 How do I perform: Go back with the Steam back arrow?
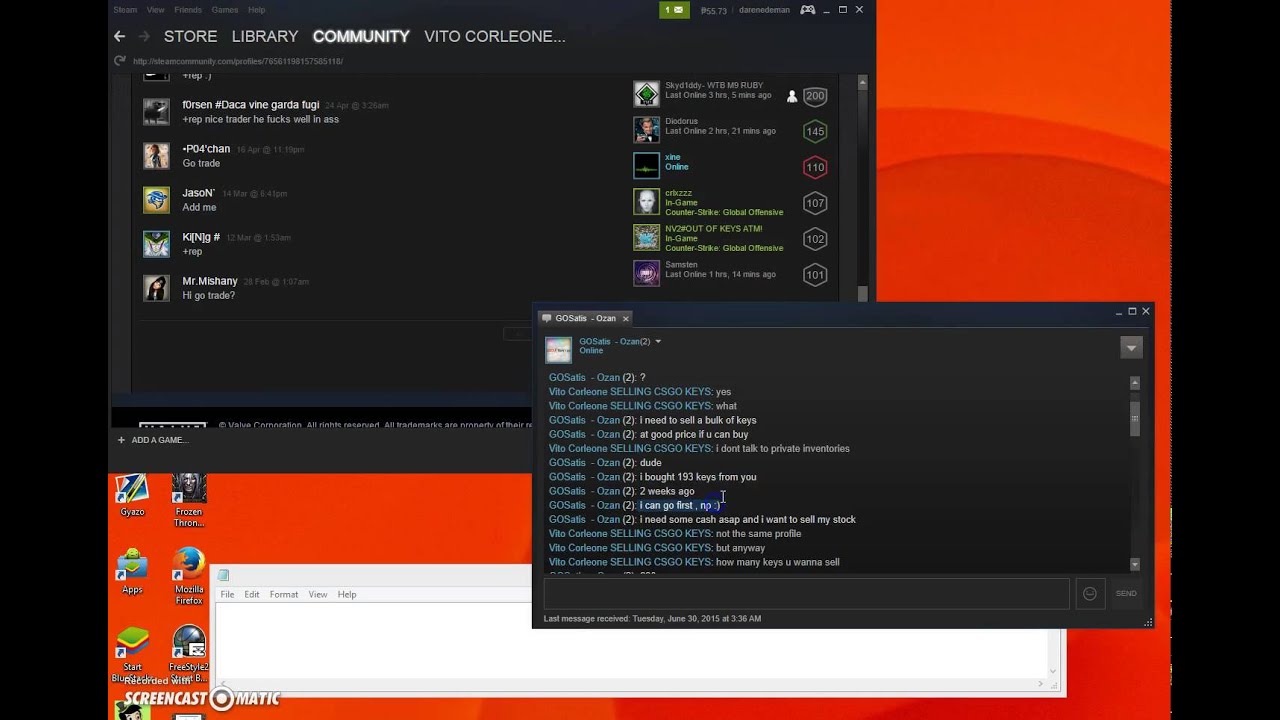119,36
